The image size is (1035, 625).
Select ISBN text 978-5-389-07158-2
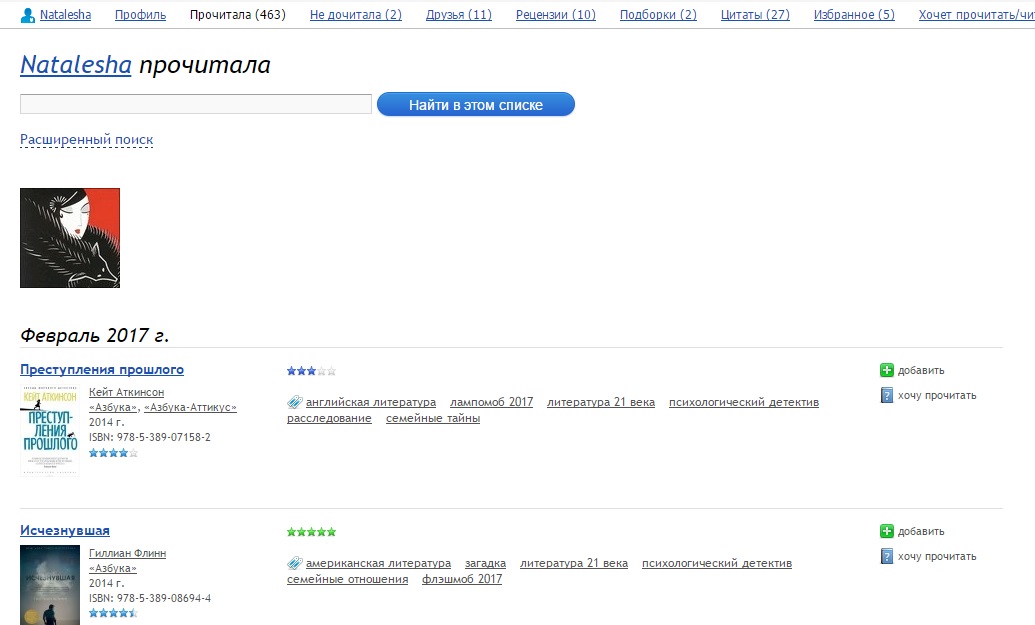point(164,437)
